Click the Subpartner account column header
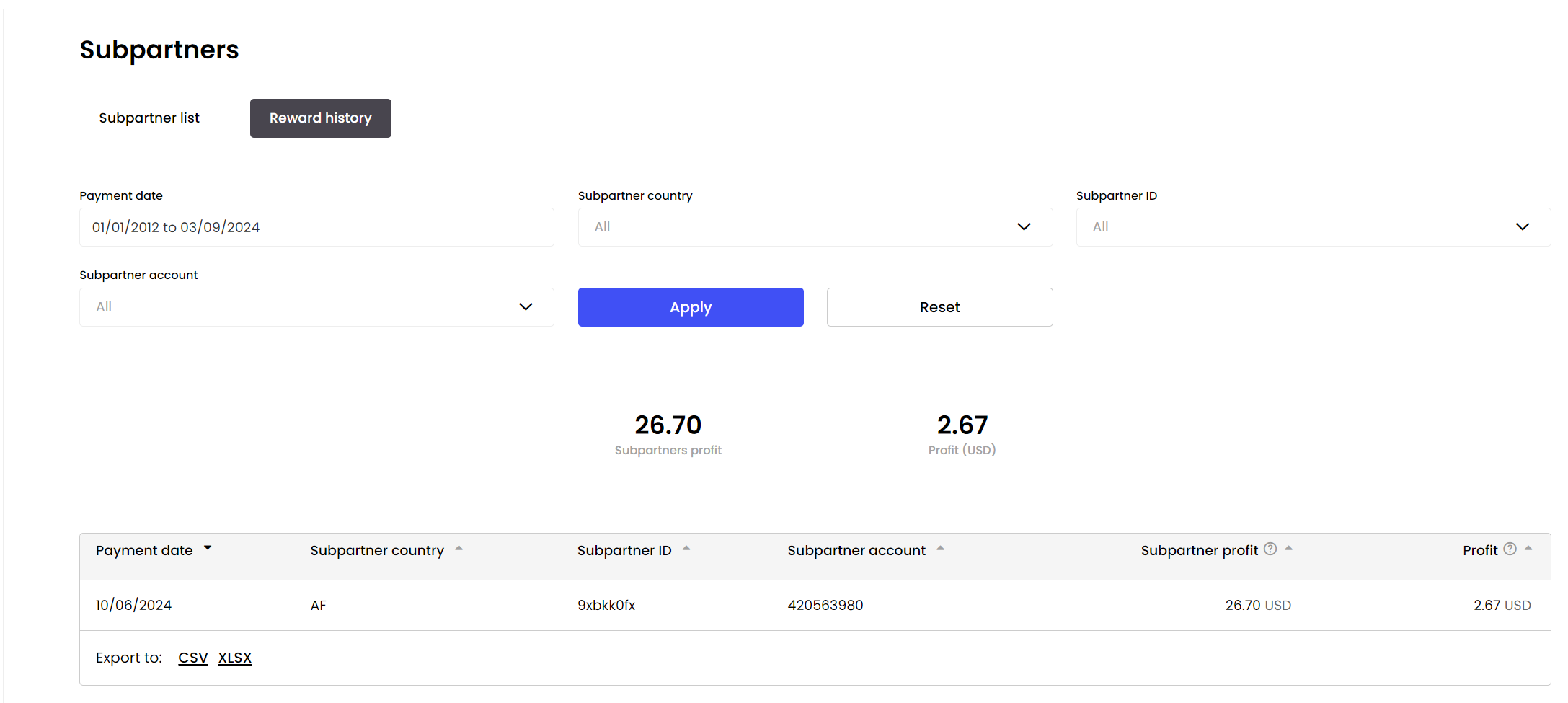The height and width of the screenshot is (703, 1568). pos(856,550)
